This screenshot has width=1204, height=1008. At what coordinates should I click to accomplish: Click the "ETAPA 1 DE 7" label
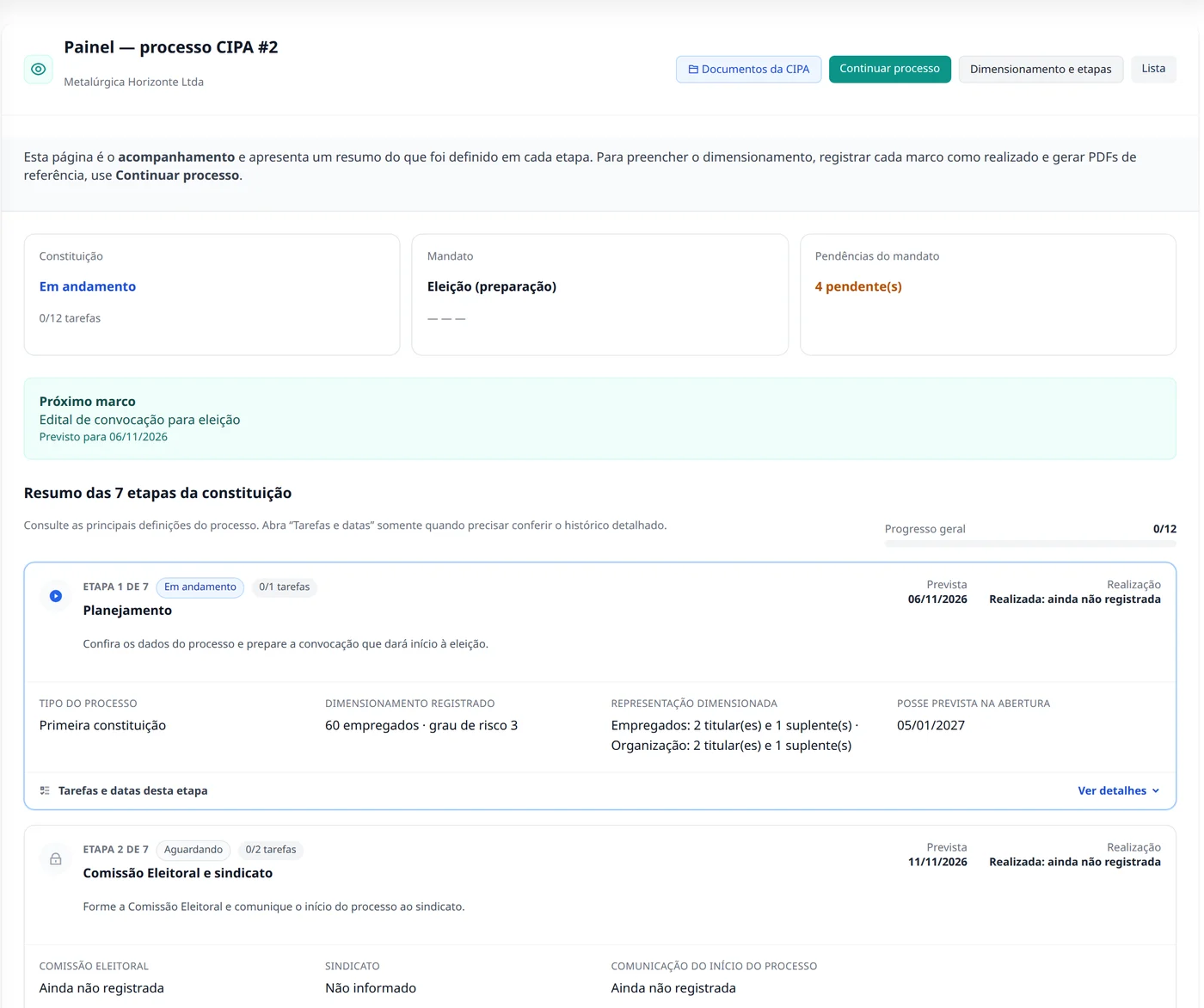click(116, 587)
